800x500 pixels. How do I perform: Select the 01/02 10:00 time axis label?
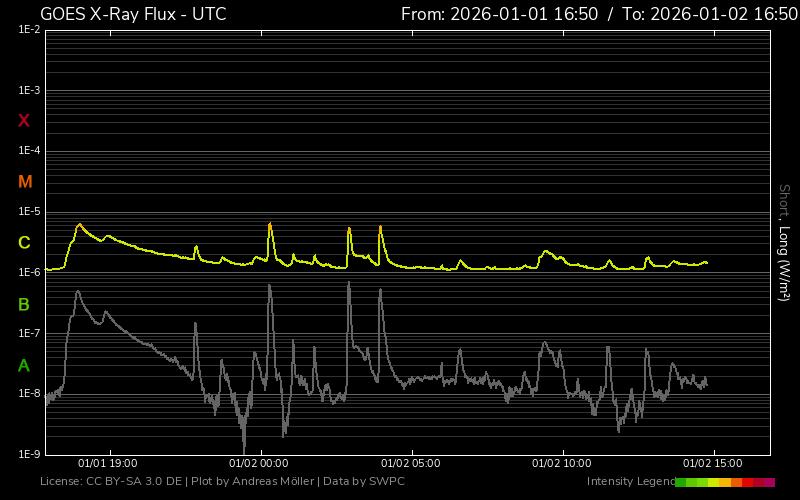coord(562,464)
